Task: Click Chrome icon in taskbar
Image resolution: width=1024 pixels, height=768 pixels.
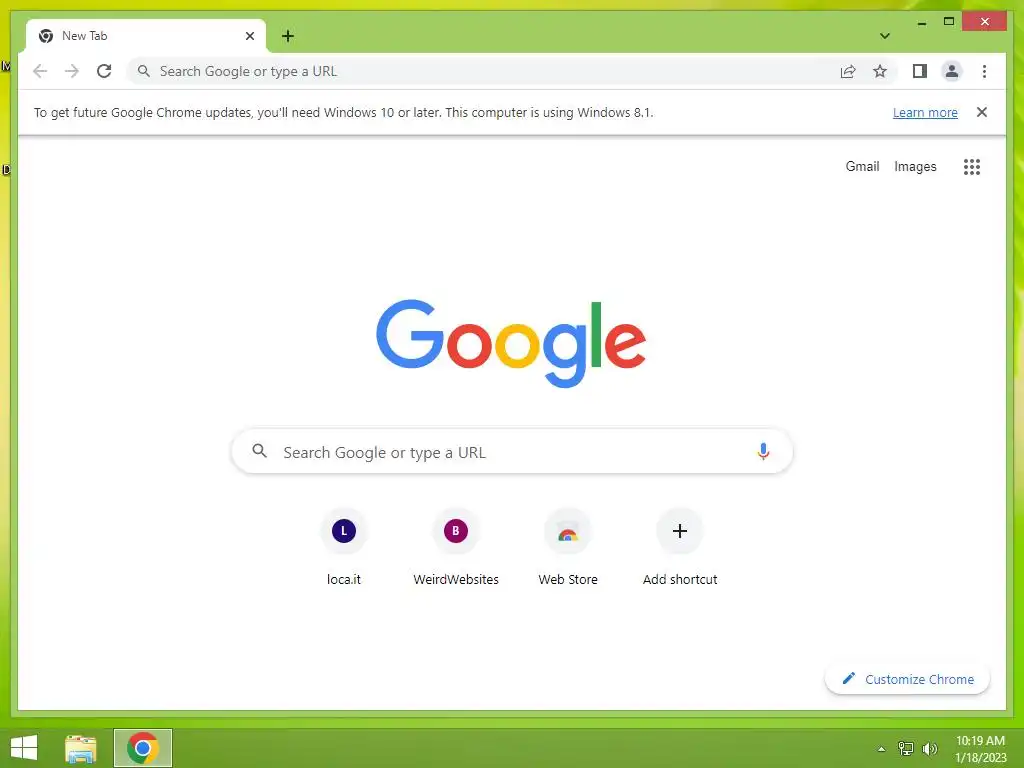Action: click(x=142, y=748)
